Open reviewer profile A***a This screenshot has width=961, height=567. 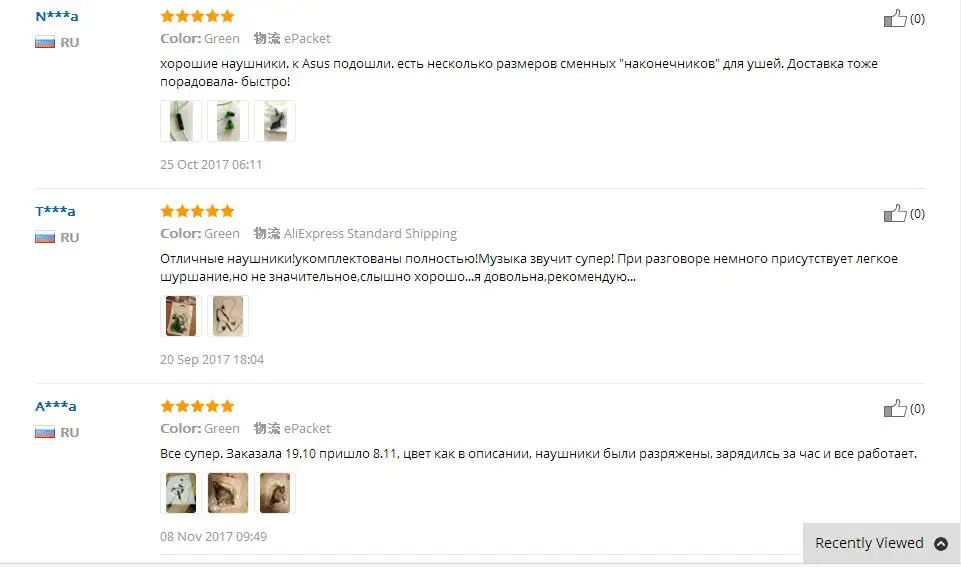coord(55,406)
